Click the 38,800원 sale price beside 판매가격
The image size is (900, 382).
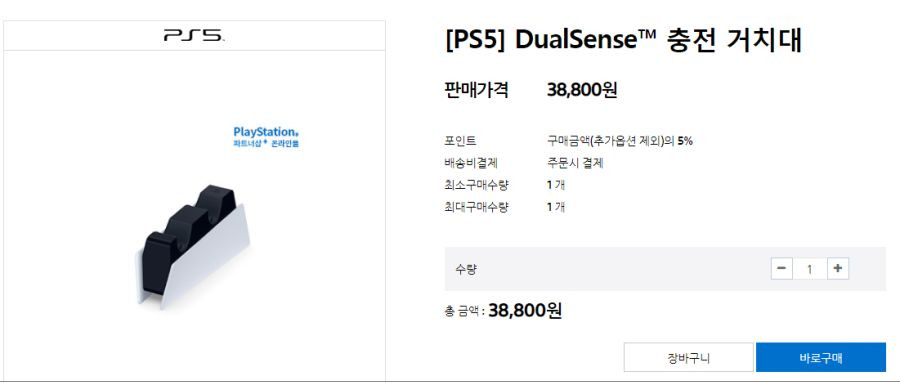click(582, 90)
